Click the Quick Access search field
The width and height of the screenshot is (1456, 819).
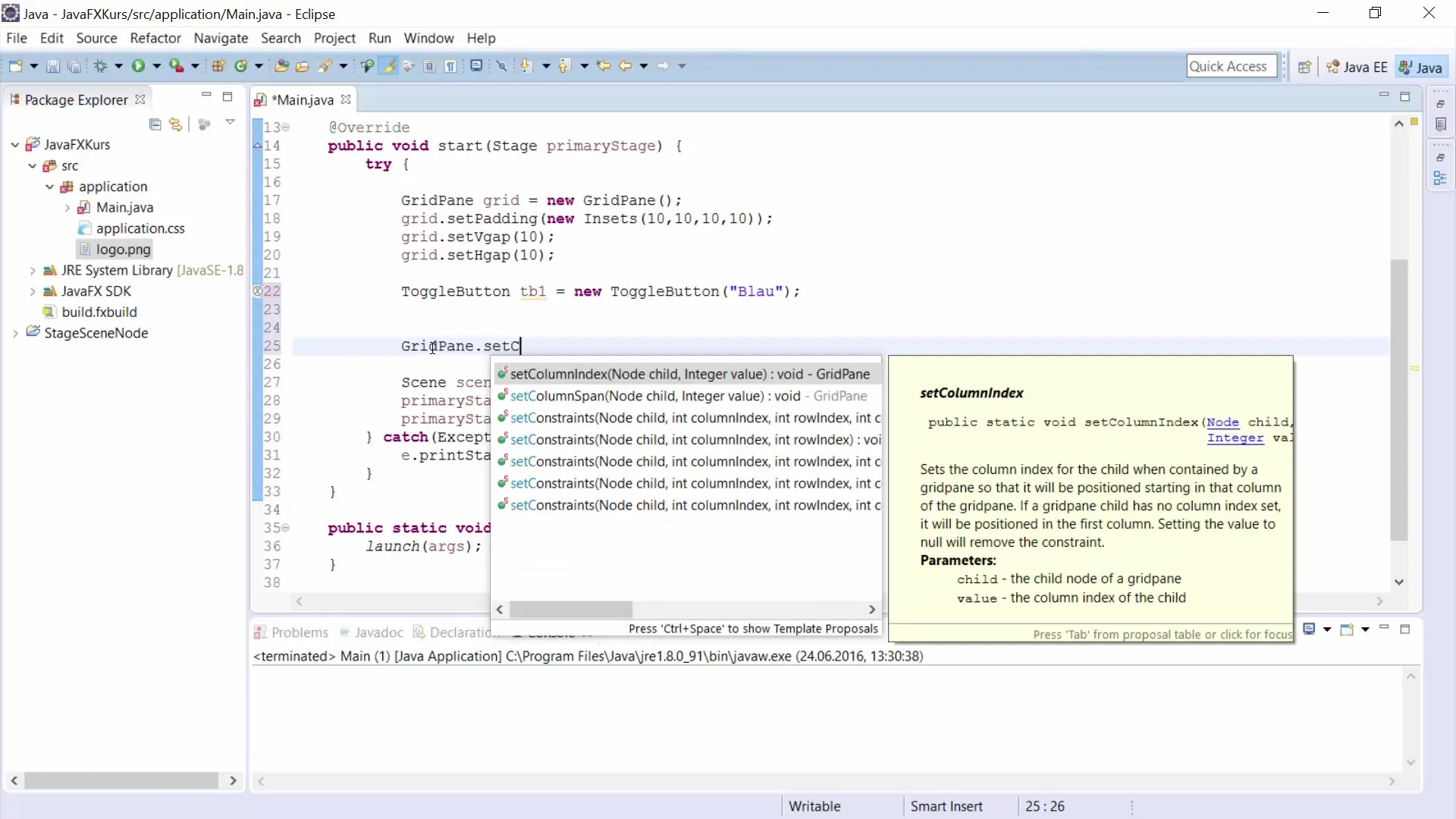1232,66
